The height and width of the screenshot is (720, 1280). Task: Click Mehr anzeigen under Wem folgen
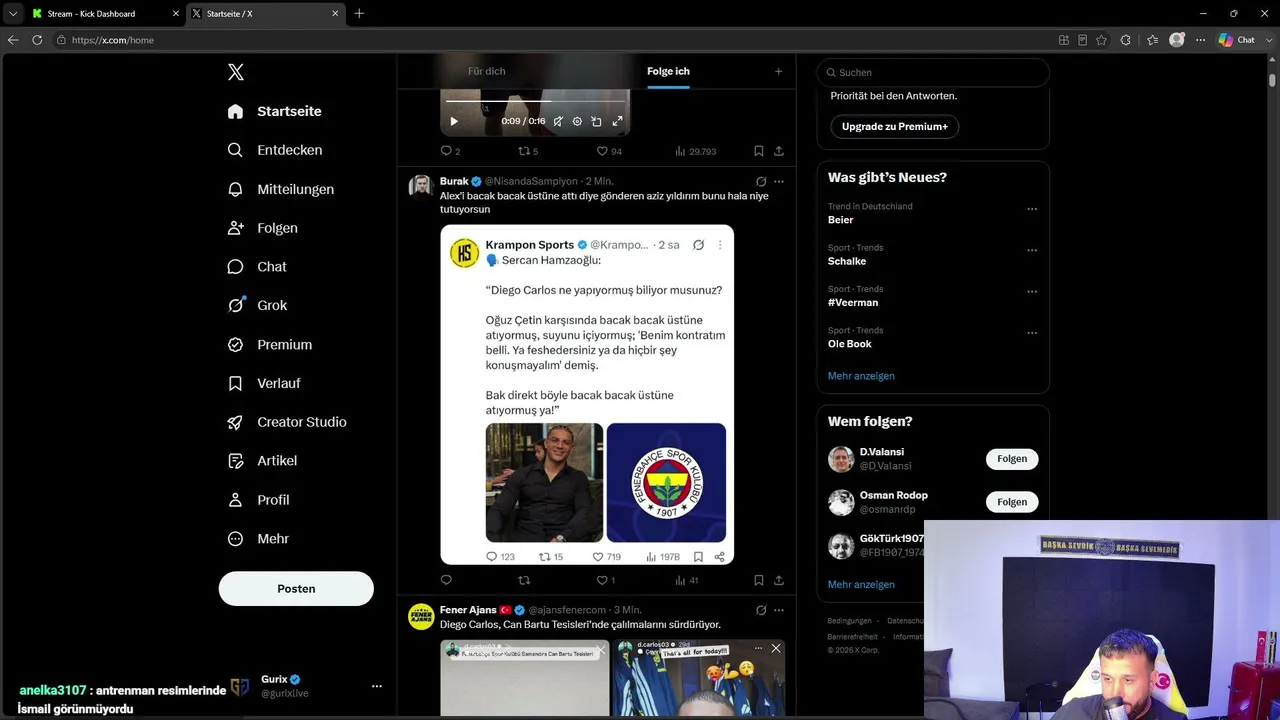point(861,584)
